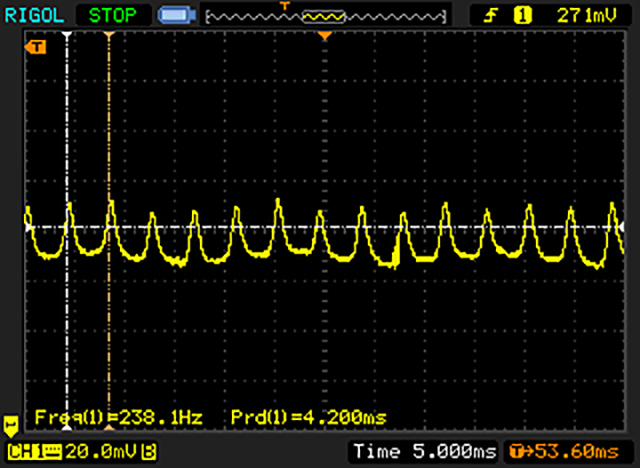Click the orange cursor B top handle
The height and width of the screenshot is (468, 640).
tap(108, 35)
